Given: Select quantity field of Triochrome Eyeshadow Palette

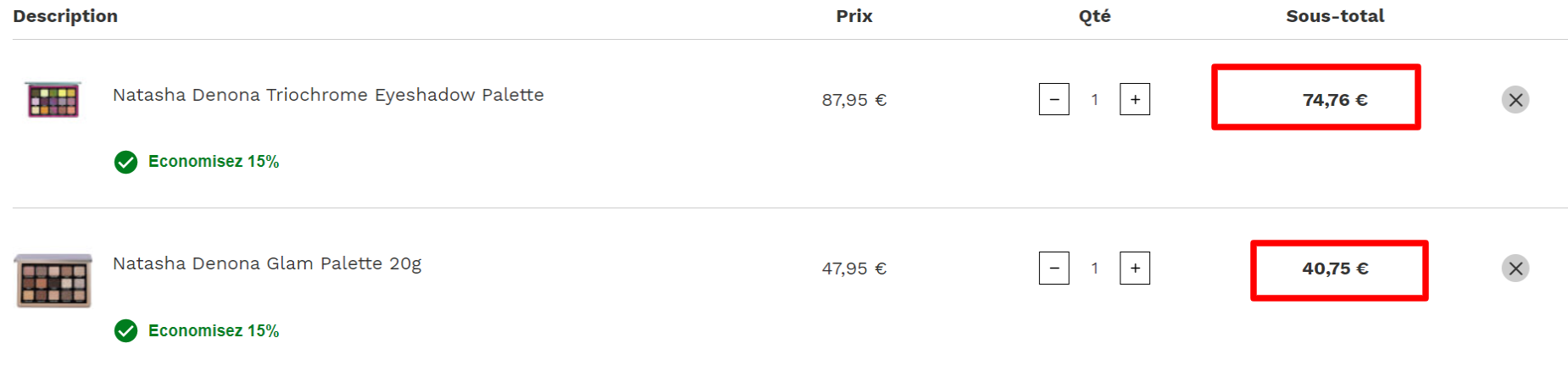Looking at the screenshot, I should click(1094, 100).
